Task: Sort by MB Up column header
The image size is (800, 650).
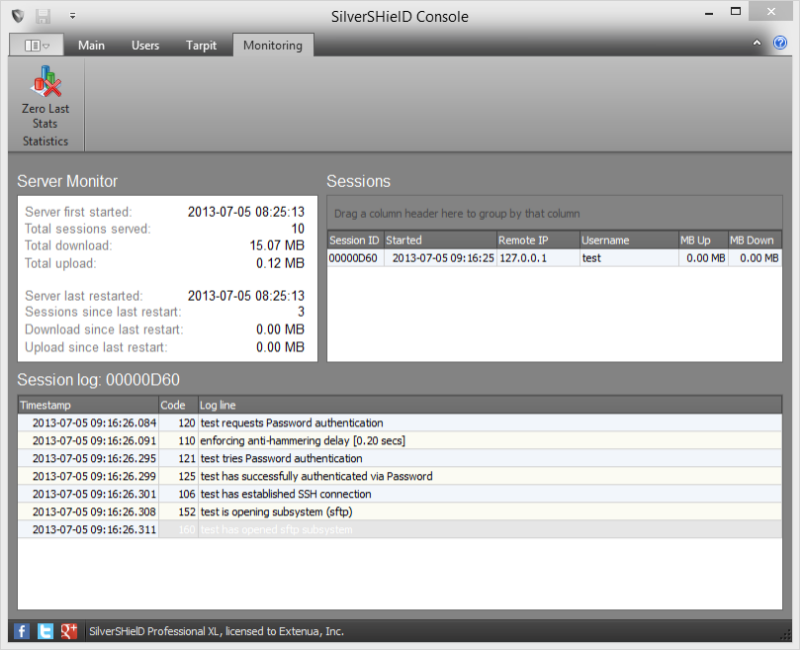Action: coord(703,240)
